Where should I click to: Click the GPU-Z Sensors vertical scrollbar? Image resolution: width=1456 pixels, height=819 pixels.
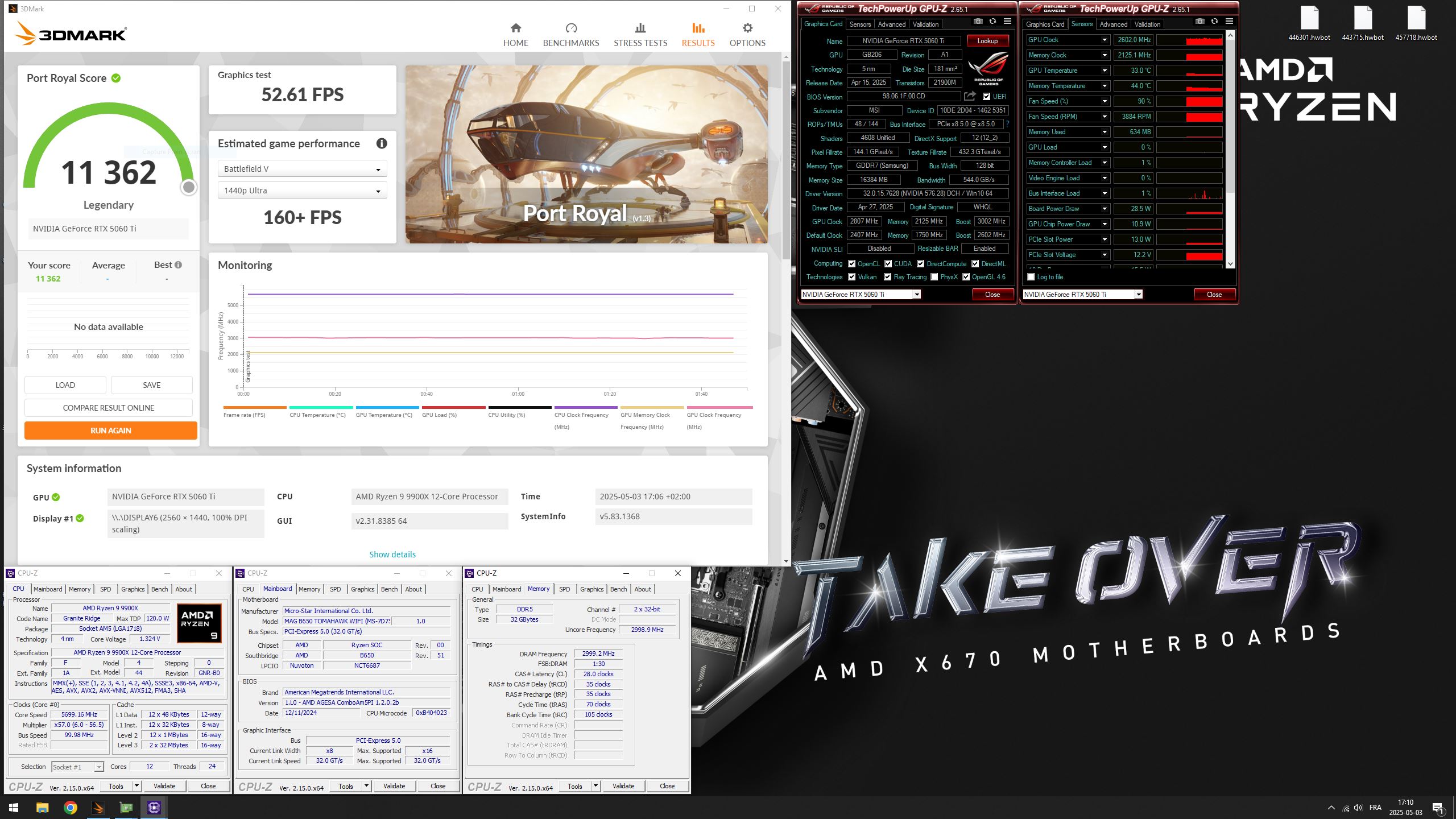1231,151
